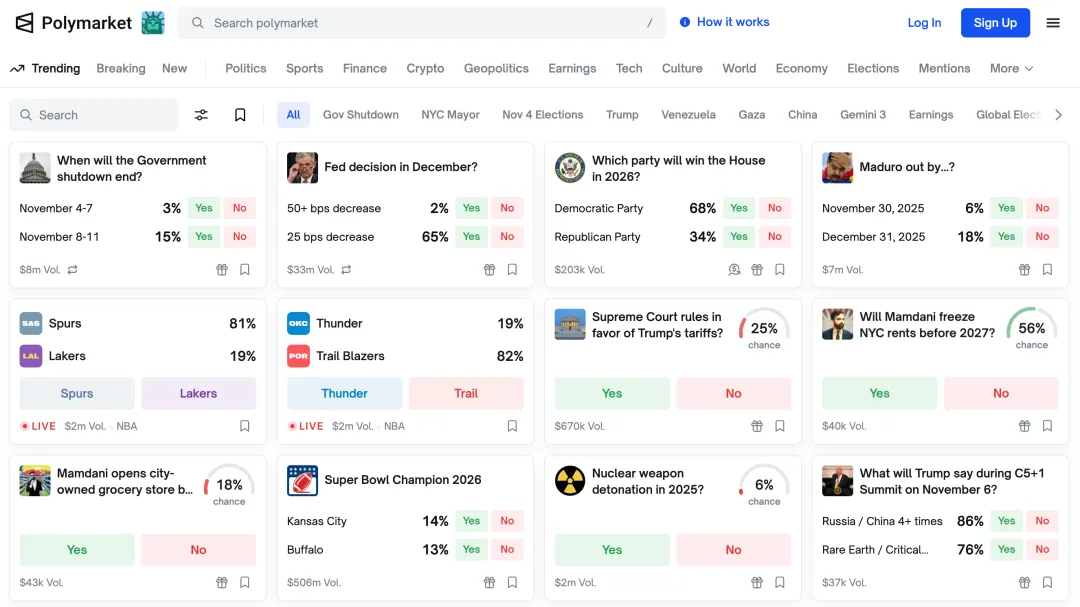Click the Search polymarket input field
The width and height of the screenshot is (1080, 607).
click(x=420, y=23)
